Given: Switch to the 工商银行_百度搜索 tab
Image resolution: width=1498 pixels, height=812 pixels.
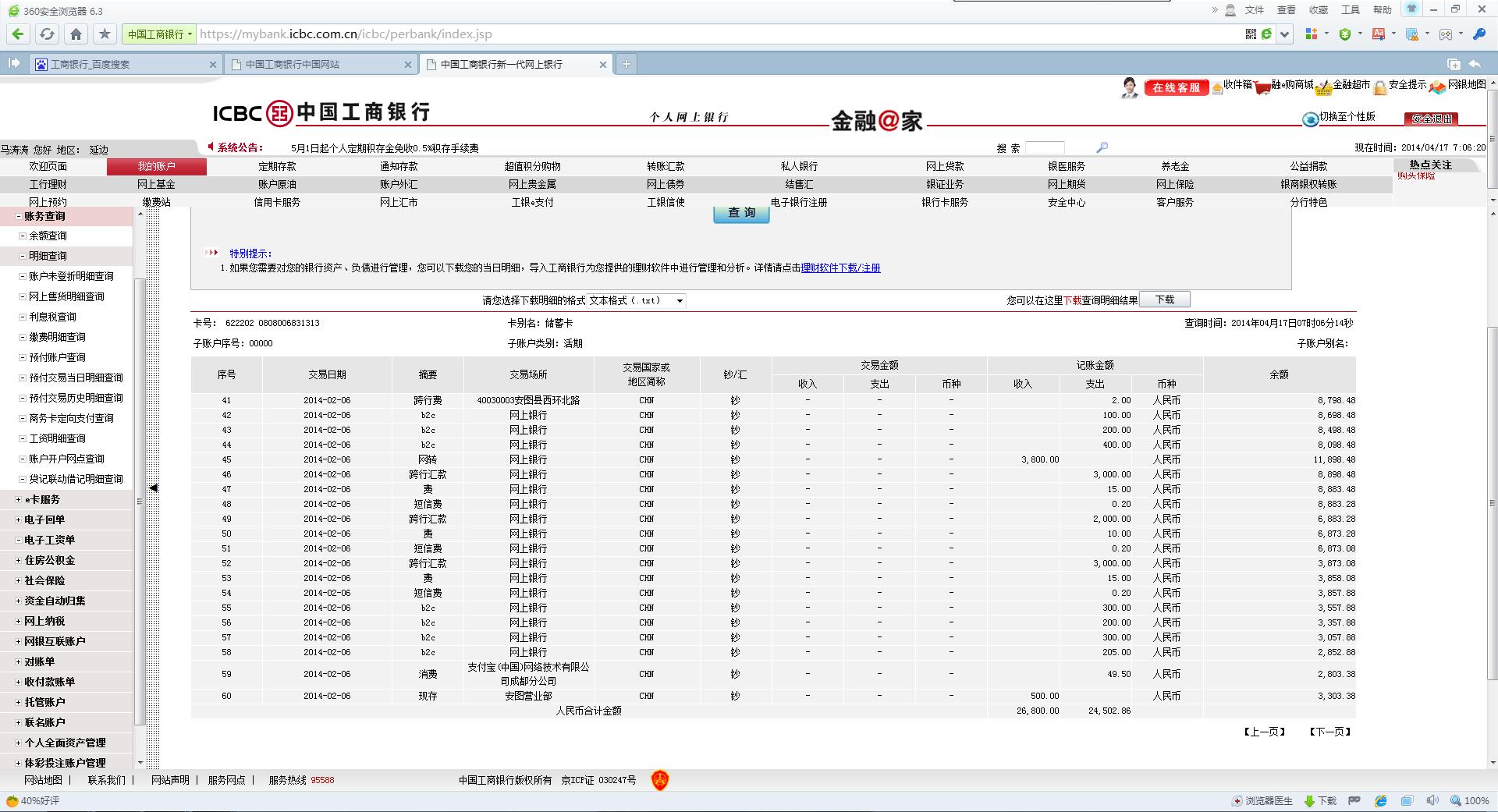Looking at the screenshot, I should pyautogui.click(x=125, y=65).
